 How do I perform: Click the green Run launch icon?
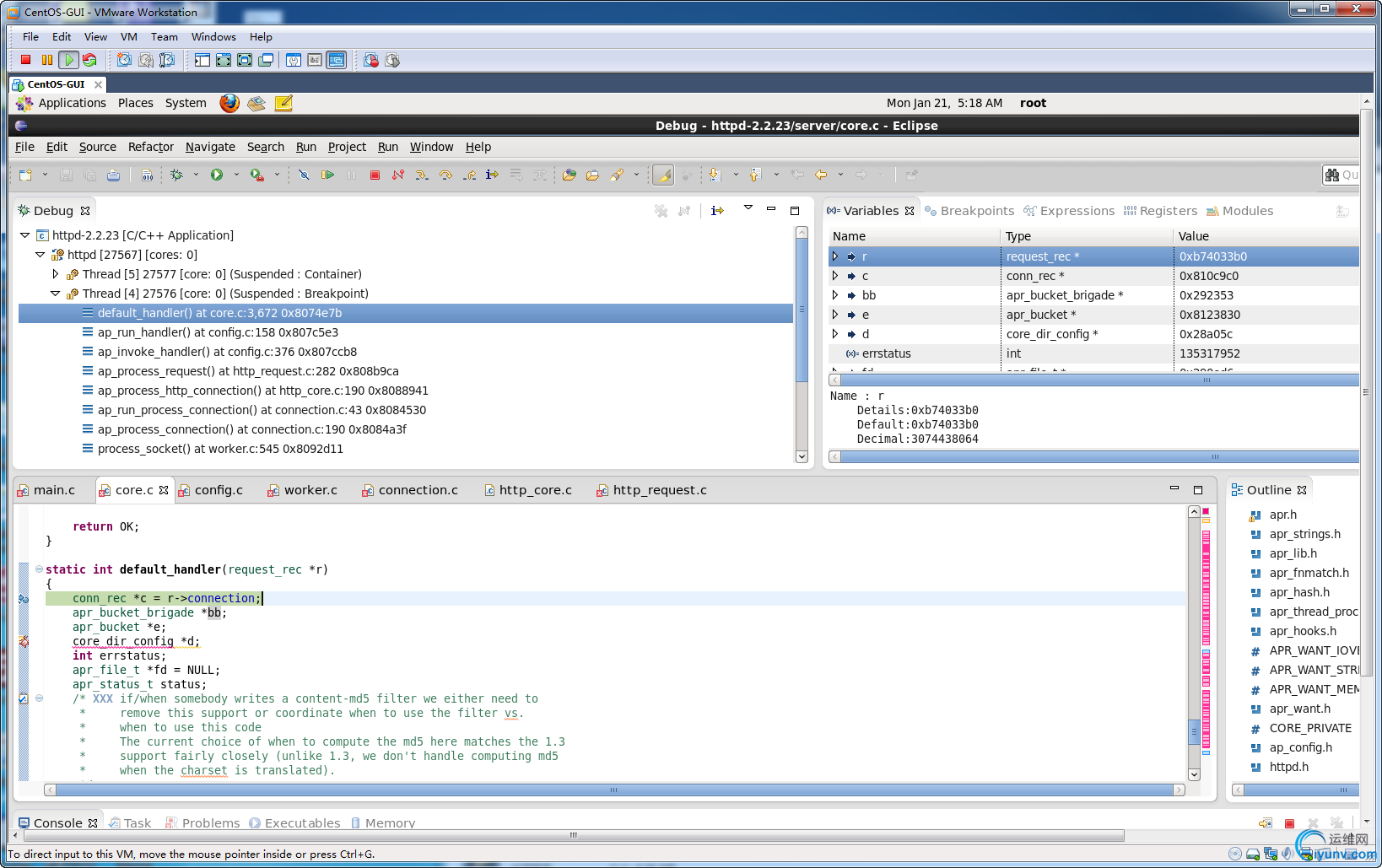217,175
